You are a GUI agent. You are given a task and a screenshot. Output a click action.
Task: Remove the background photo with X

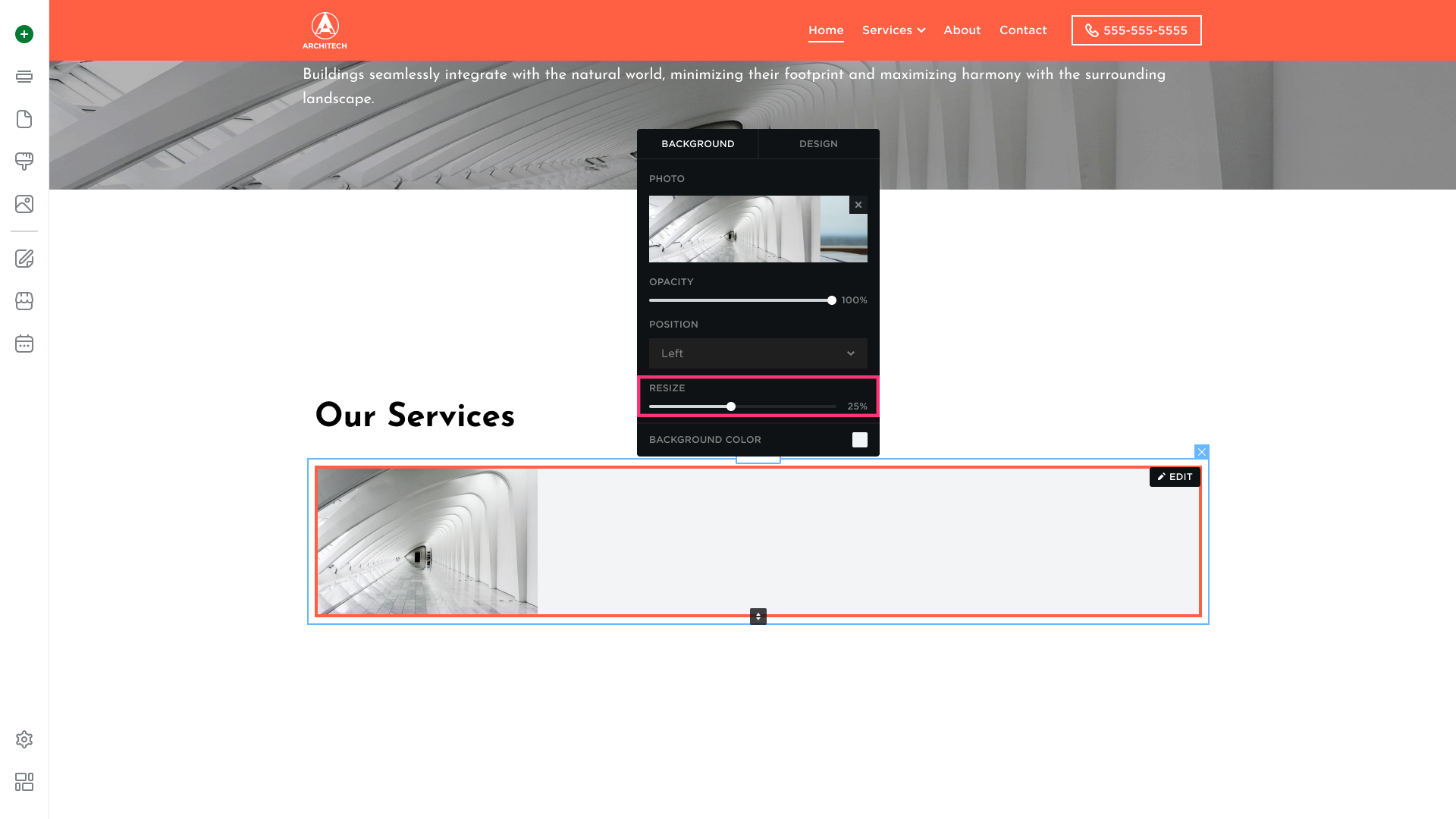[858, 205]
